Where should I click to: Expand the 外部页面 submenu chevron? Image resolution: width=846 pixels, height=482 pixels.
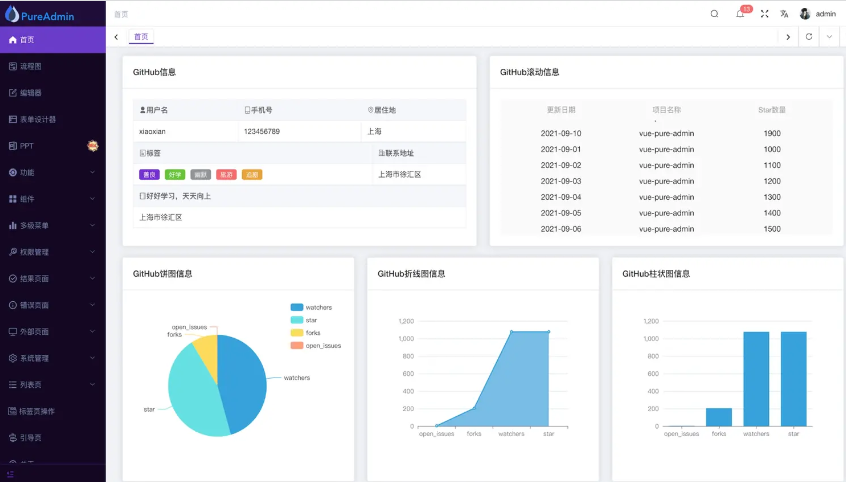click(x=92, y=331)
